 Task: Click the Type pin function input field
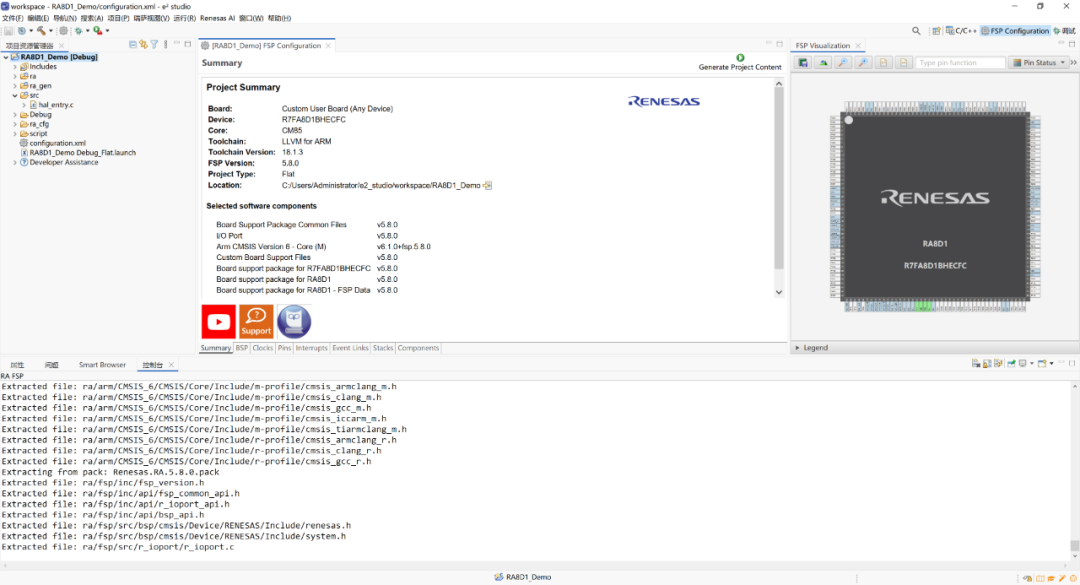[x=960, y=63]
